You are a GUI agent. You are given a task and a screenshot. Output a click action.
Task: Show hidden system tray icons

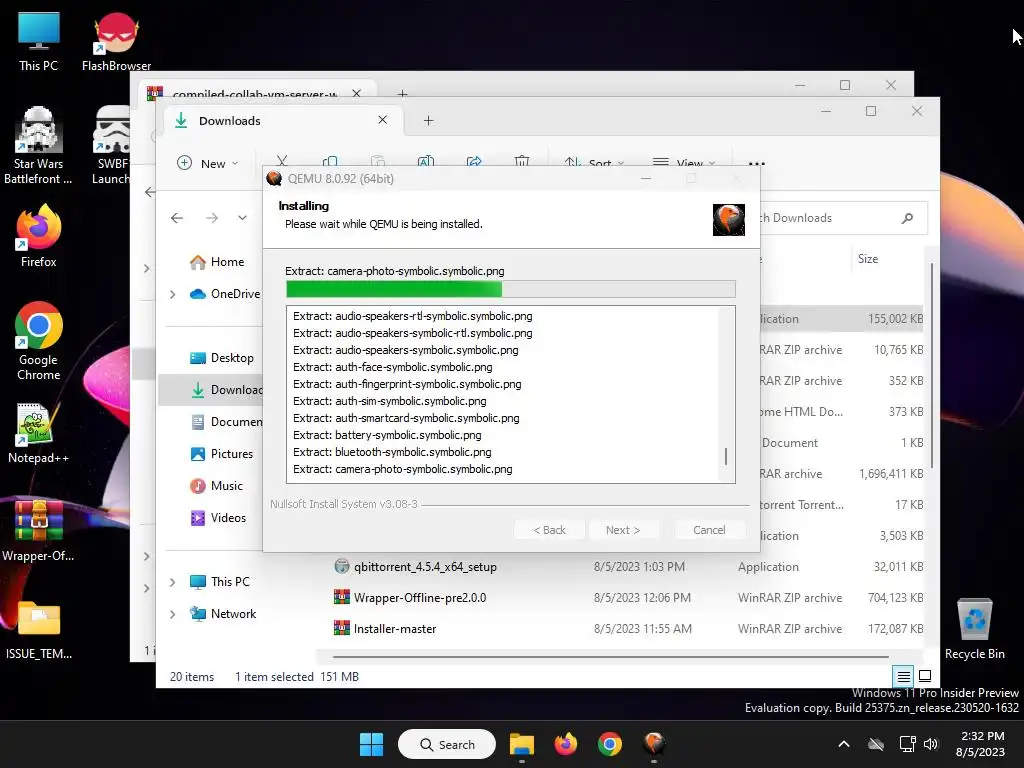(x=844, y=744)
